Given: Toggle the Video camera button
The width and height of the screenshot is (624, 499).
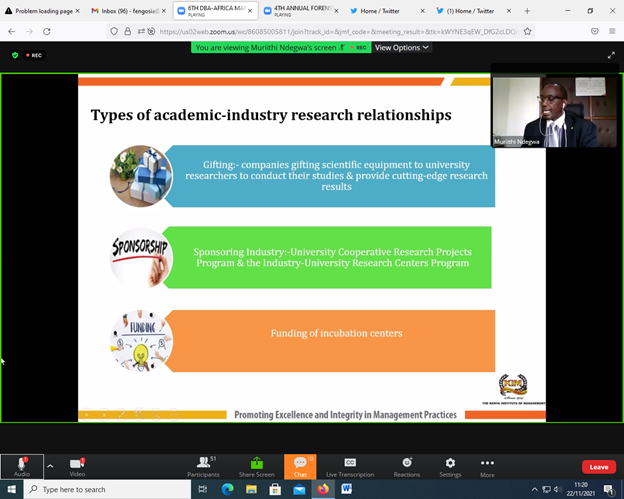Looking at the screenshot, I should tap(77, 465).
